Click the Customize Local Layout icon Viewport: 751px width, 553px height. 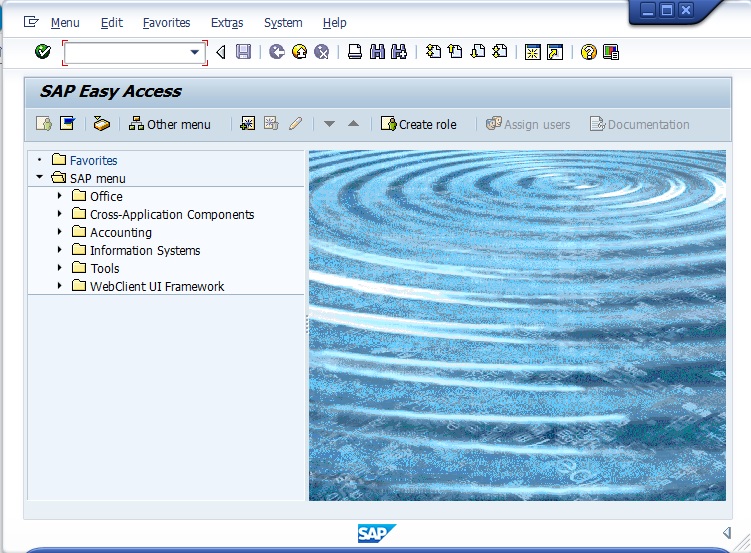click(611, 52)
